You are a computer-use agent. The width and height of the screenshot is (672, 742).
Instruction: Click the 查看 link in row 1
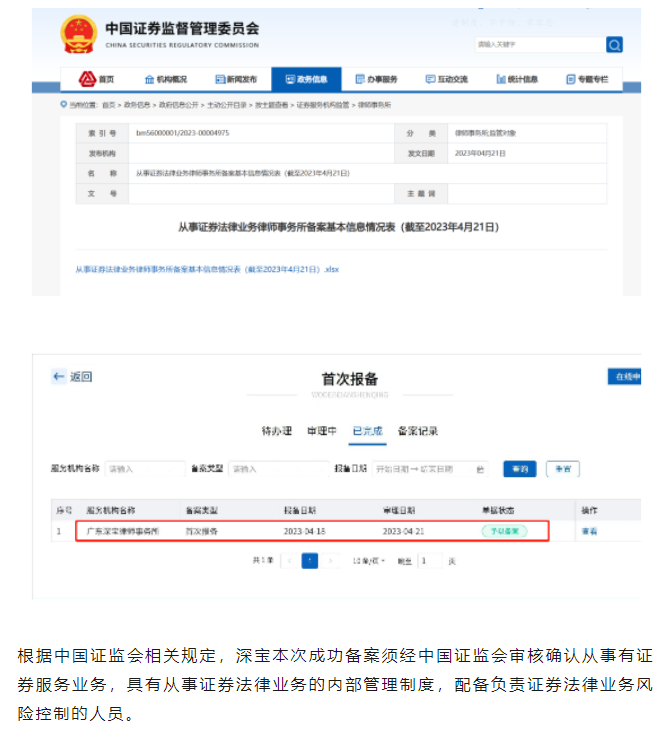pyautogui.click(x=589, y=531)
